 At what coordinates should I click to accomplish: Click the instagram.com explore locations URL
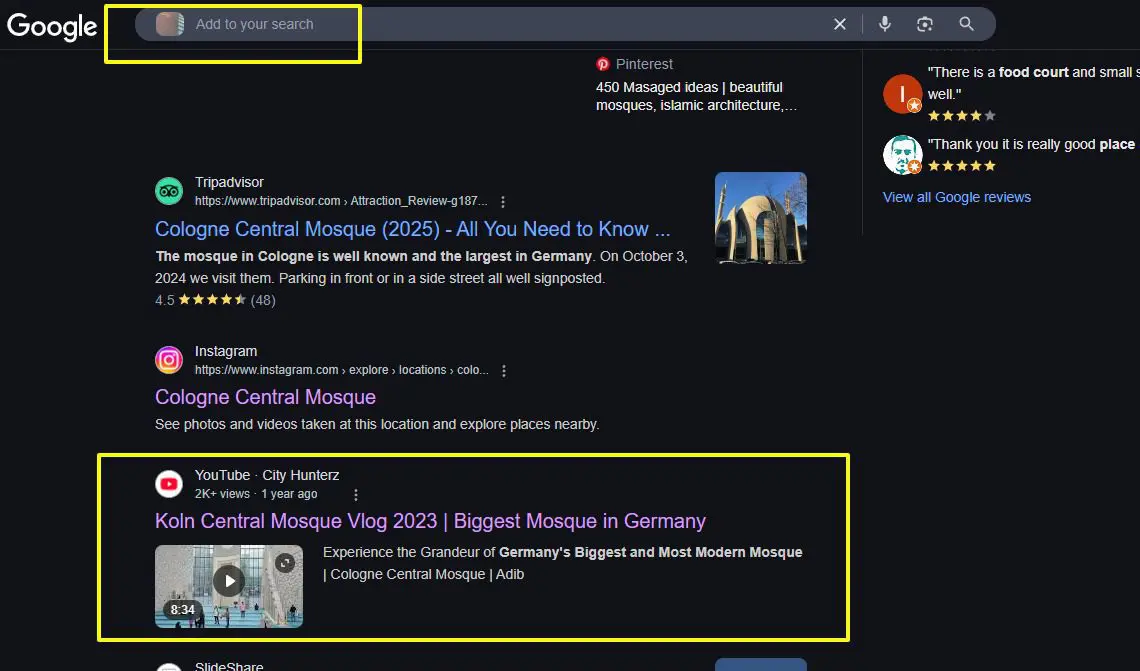(342, 370)
